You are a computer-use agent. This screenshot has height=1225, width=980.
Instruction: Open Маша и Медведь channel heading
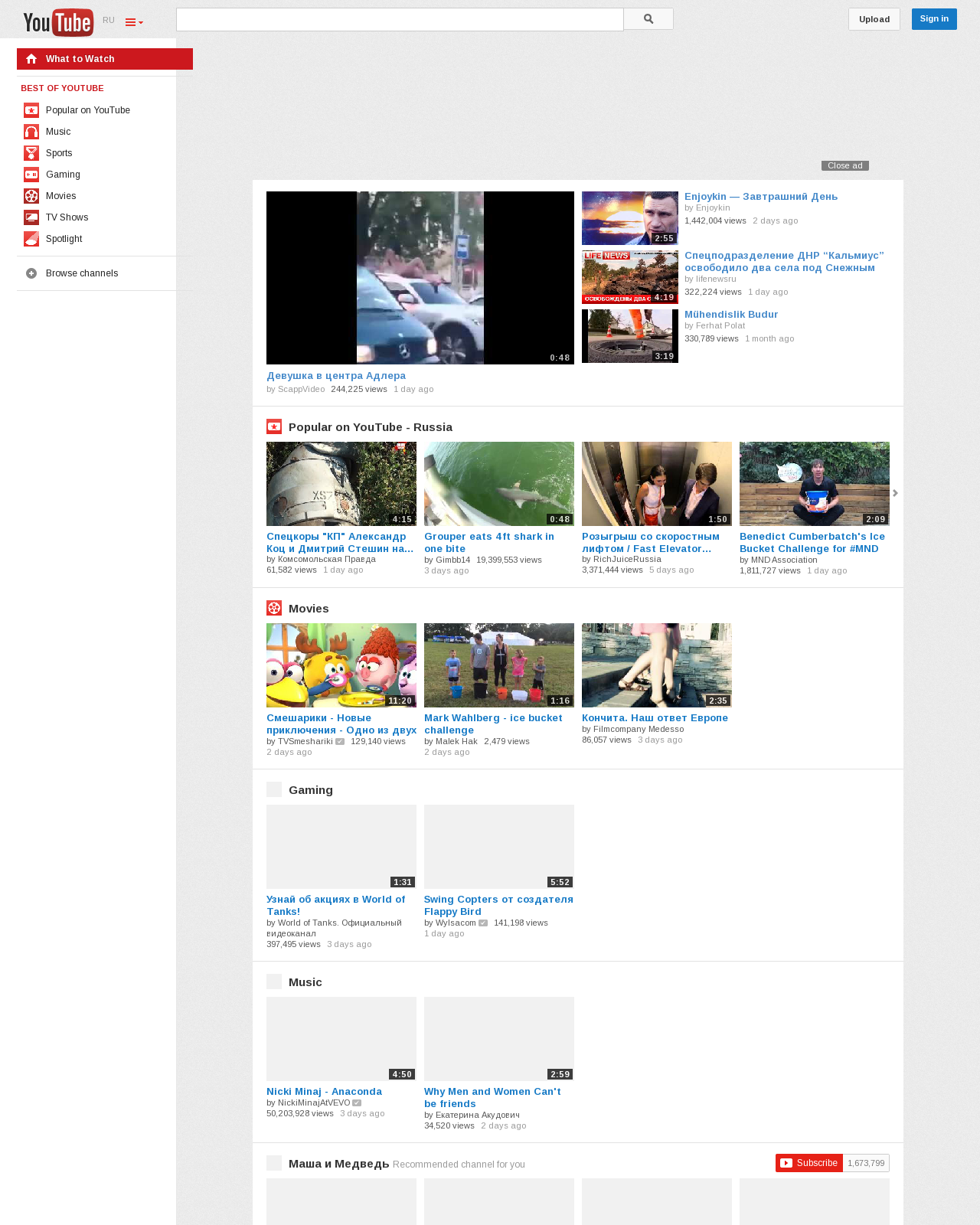coord(339,1164)
